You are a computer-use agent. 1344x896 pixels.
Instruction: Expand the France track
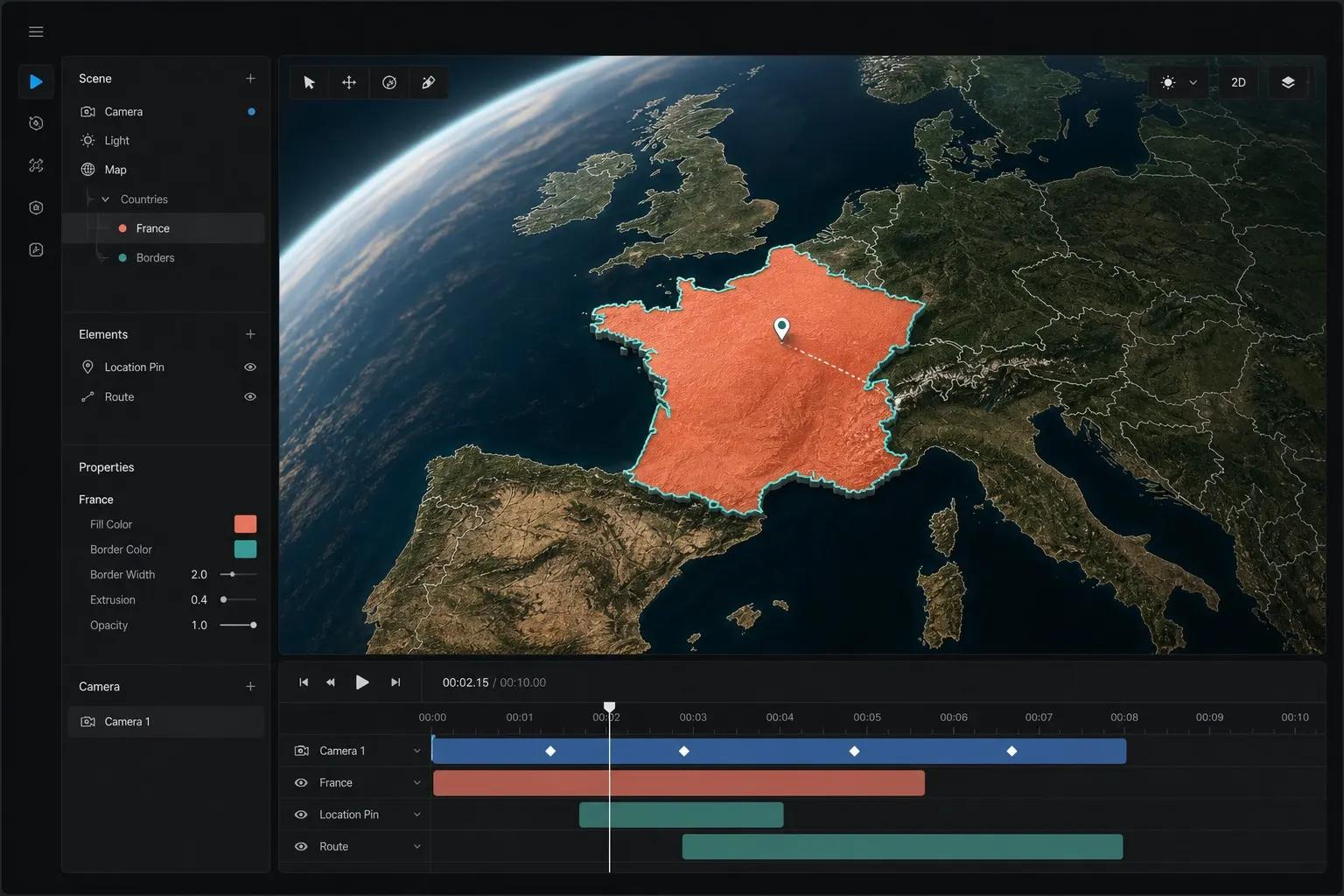pyautogui.click(x=417, y=783)
